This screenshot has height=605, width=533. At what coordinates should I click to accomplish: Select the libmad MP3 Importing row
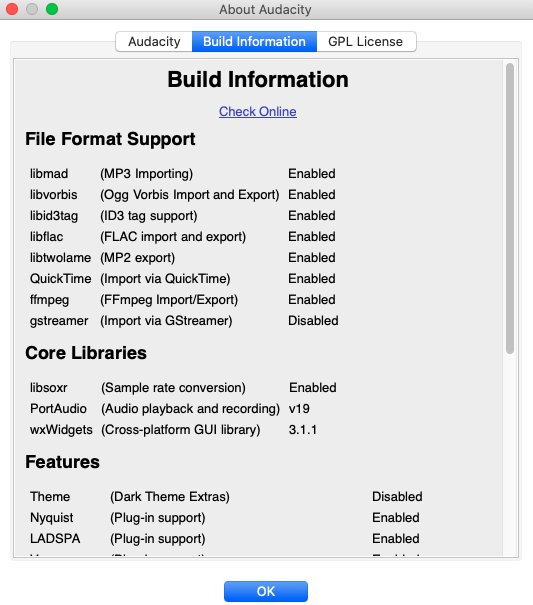pyautogui.click(x=183, y=174)
